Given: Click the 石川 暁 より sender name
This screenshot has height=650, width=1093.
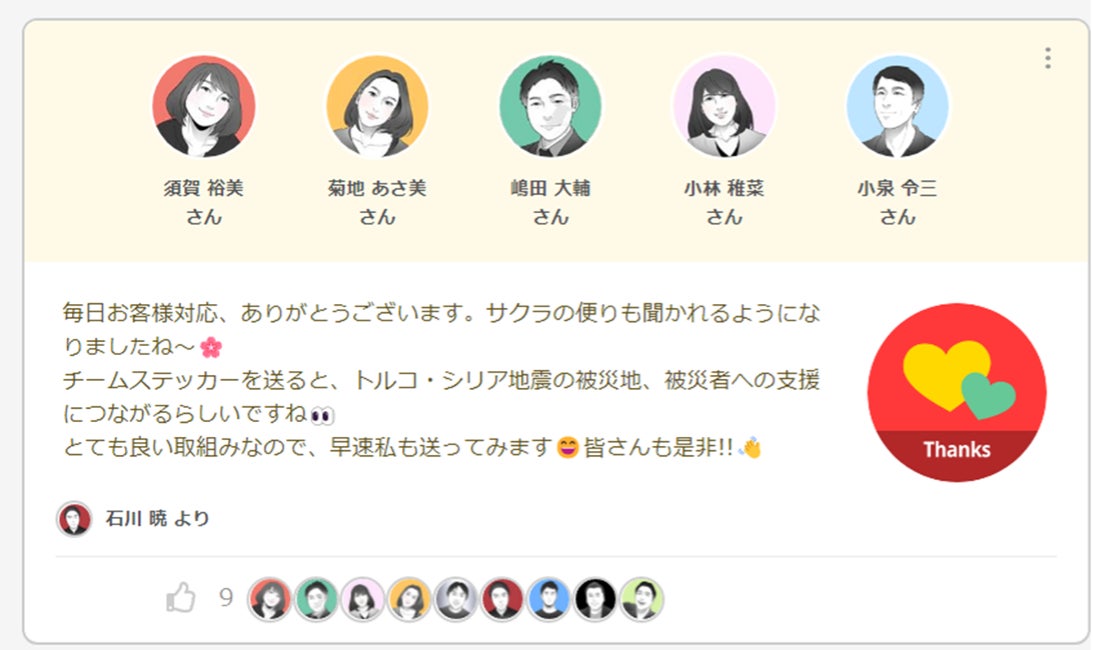Looking at the screenshot, I should coord(158,518).
